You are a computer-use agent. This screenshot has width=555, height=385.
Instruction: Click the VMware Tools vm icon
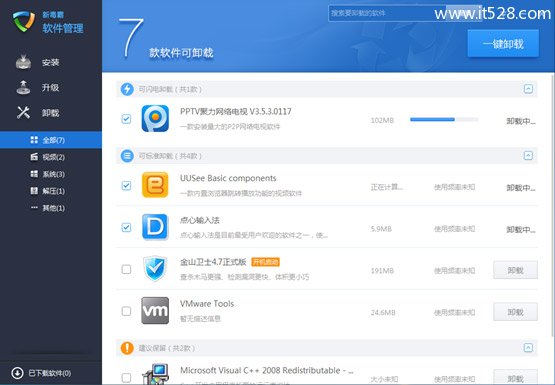coord(155,311)
